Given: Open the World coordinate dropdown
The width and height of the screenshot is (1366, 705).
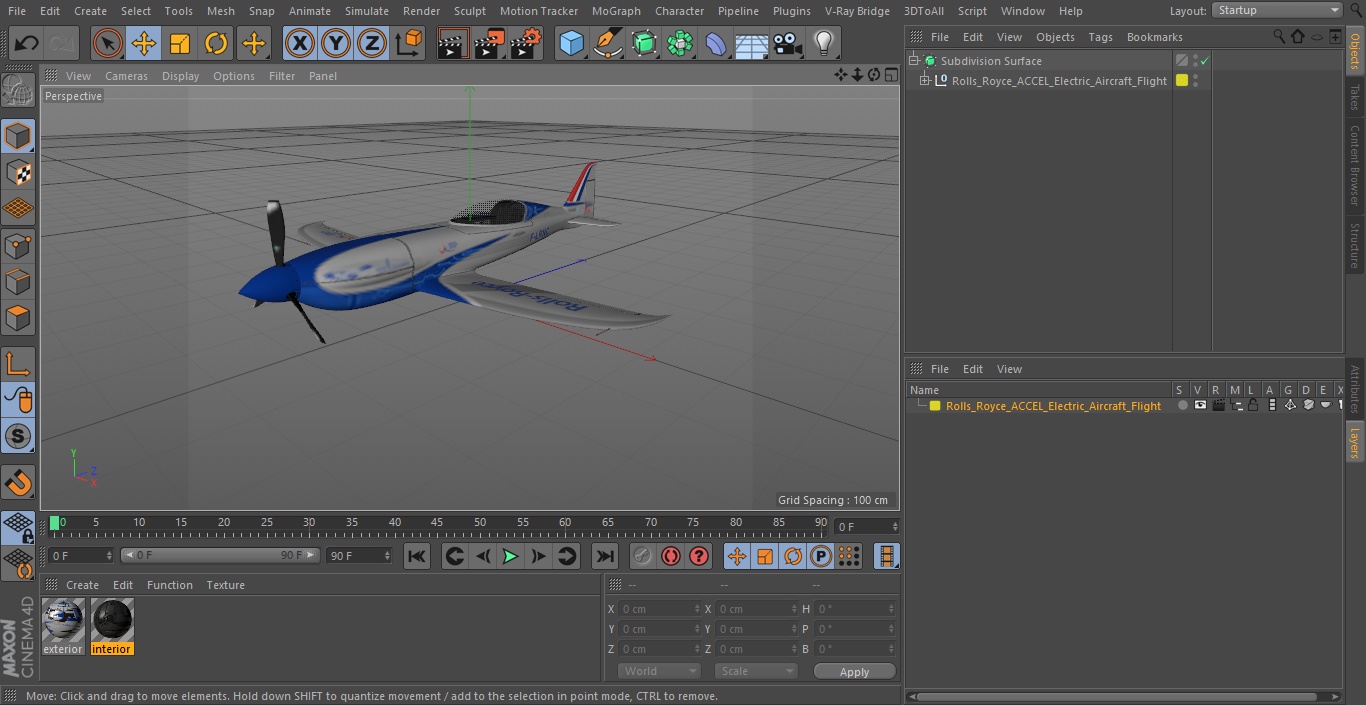Looking at the screenshot, I should click(658, 671).
